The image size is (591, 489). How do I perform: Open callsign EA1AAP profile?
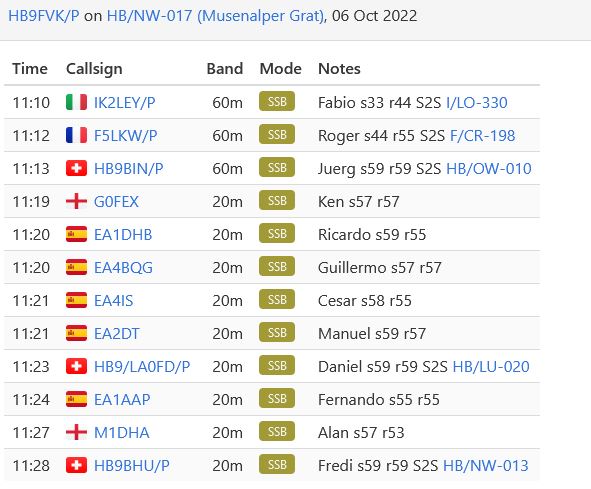tap(122, 400)
